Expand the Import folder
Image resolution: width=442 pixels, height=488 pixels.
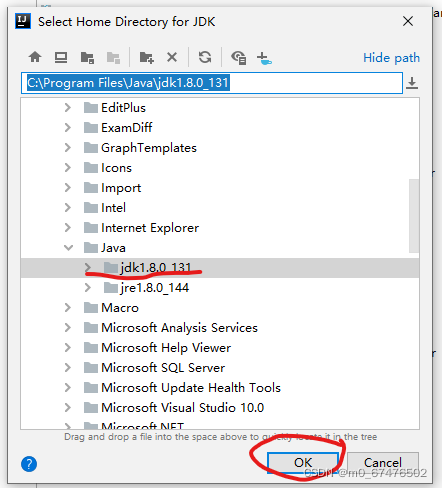tap(68, 188)
